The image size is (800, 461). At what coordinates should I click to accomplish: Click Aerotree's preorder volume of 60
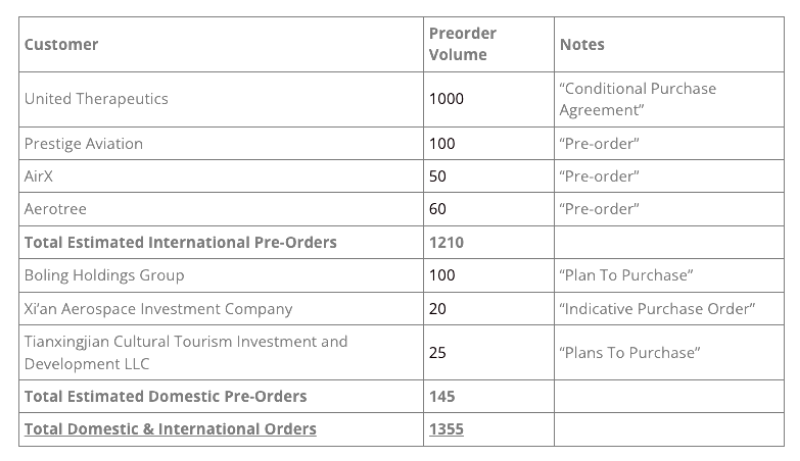[438, 209]
